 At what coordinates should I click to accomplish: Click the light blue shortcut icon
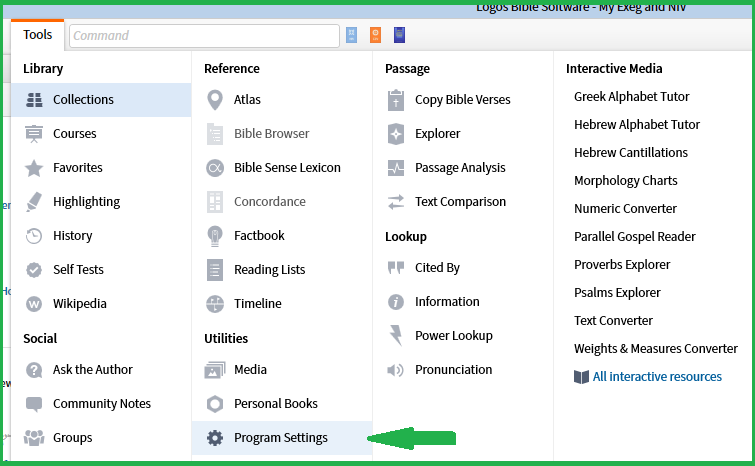pyautogui.click(x=351, y=35)
